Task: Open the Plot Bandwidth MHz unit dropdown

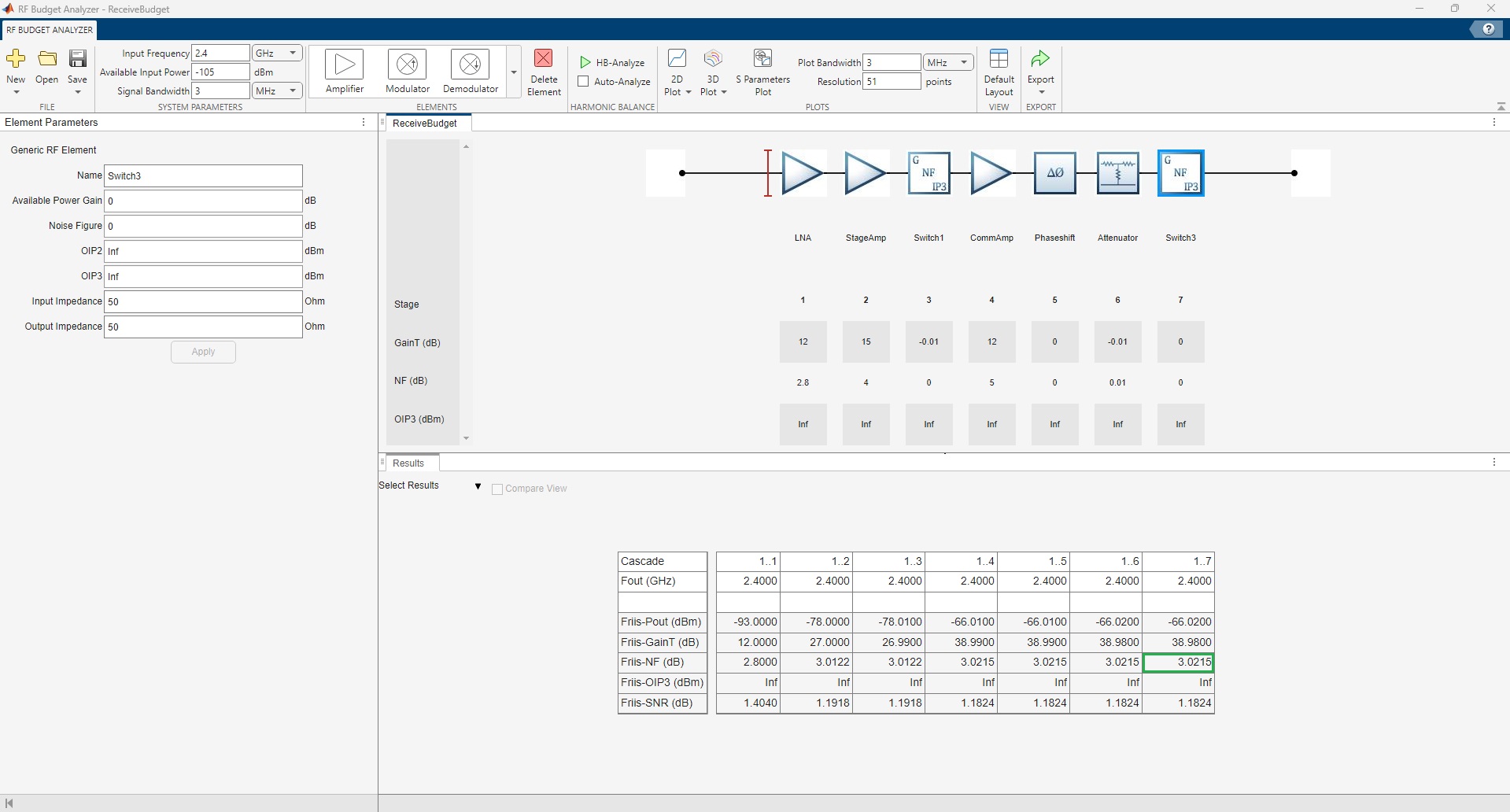Action: 948,63
